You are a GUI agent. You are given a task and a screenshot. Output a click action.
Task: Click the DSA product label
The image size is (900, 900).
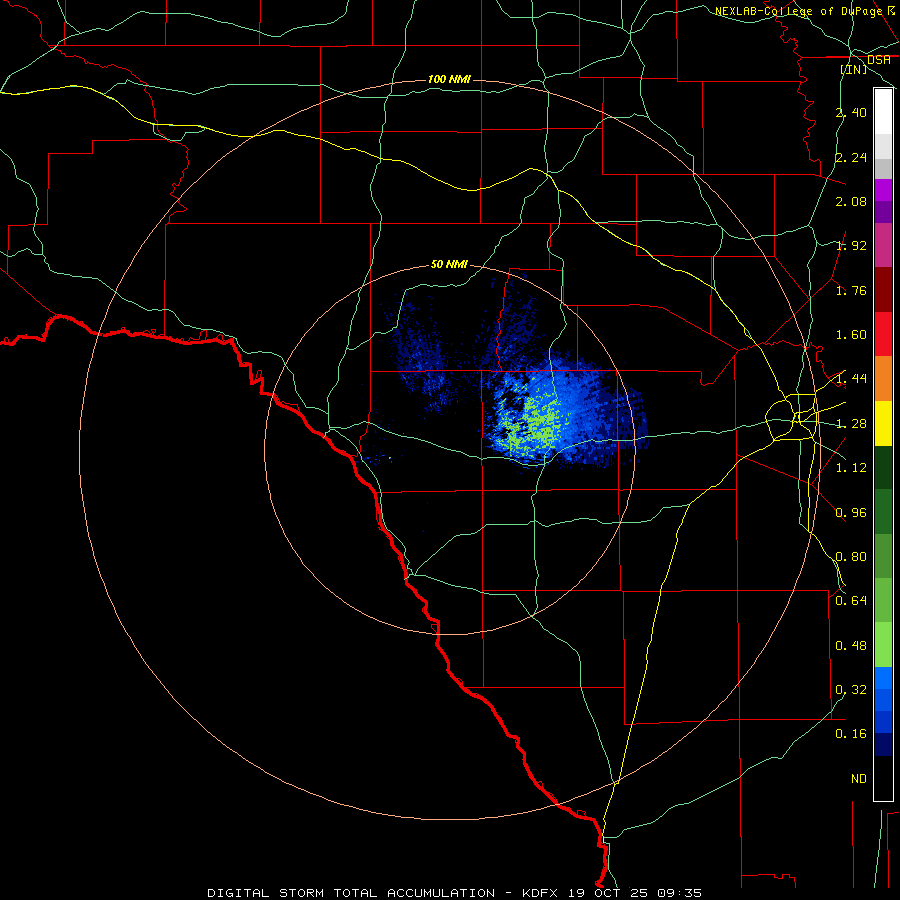878,60
